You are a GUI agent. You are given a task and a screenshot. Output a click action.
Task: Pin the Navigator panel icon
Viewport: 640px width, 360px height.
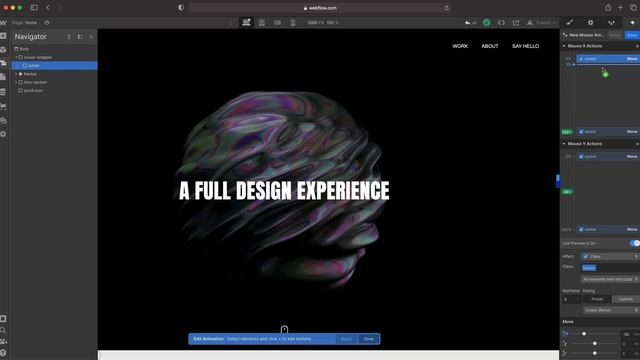pyautogui.click(x=80, y=37)
